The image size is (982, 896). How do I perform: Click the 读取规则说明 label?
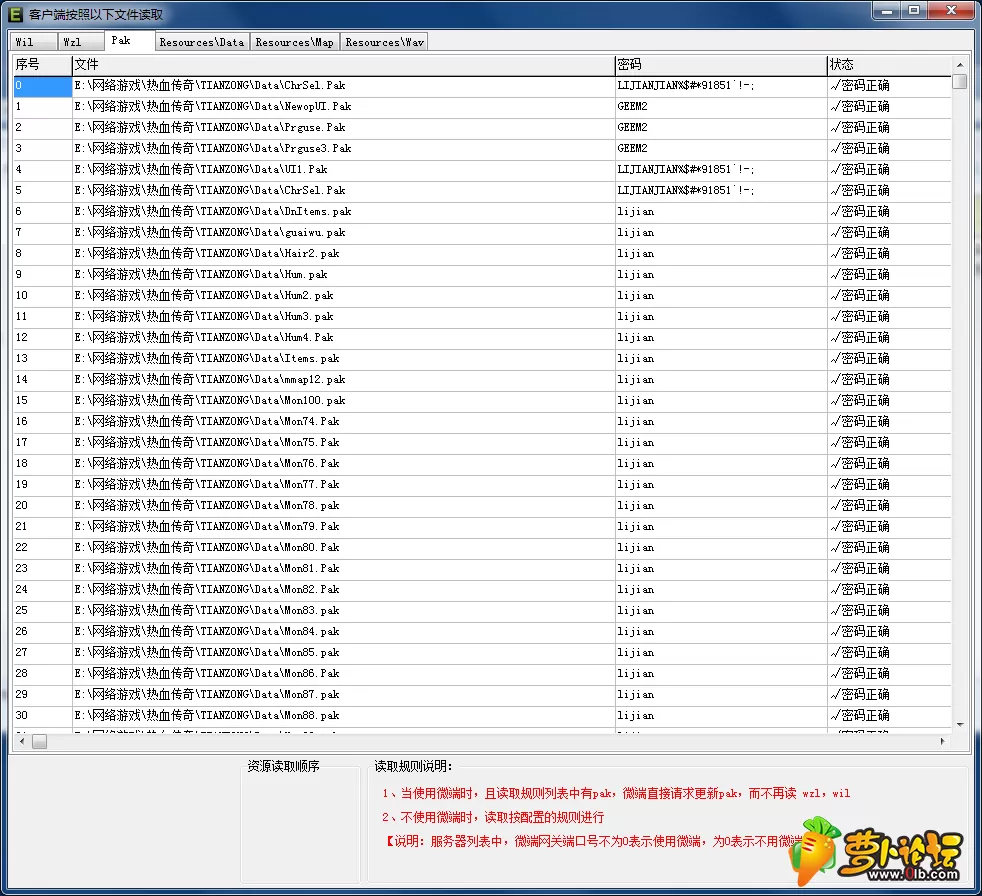413,766
